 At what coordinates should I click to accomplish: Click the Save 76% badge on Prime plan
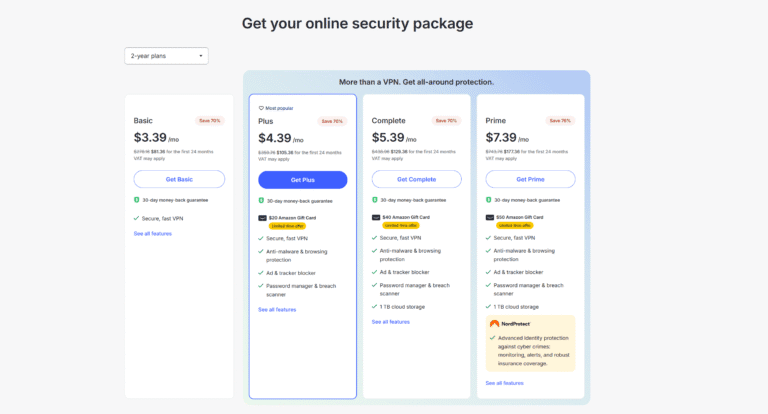560,121
